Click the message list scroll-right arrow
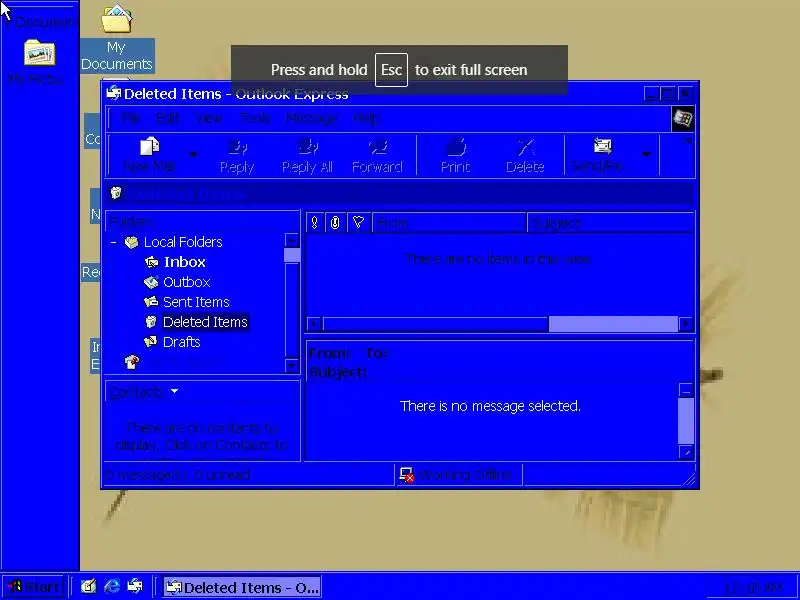The image size is (800, 600). tap(686, 324)
